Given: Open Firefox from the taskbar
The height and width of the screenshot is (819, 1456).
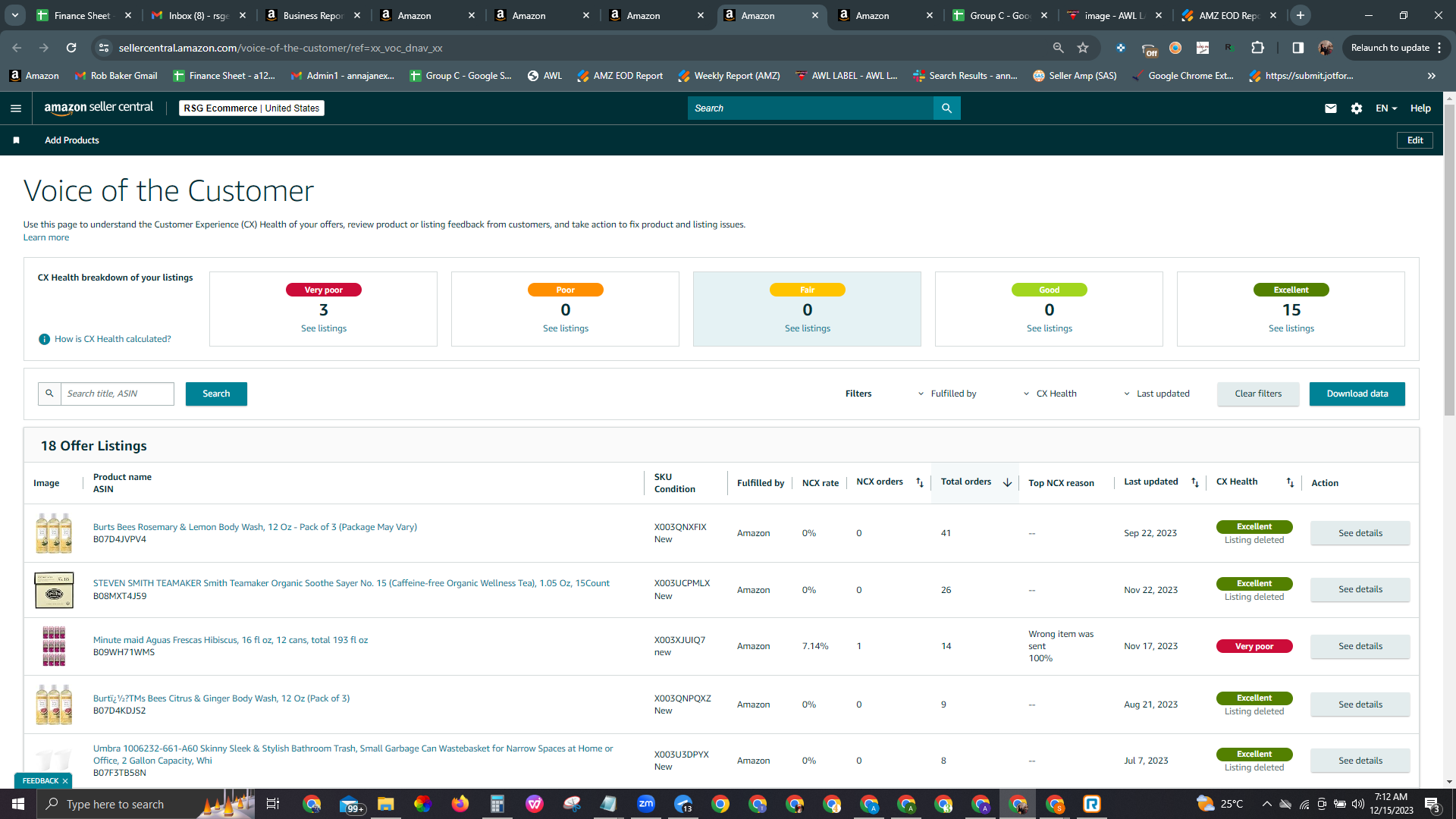Looking at the screenshot, I should tap(460, 804).
